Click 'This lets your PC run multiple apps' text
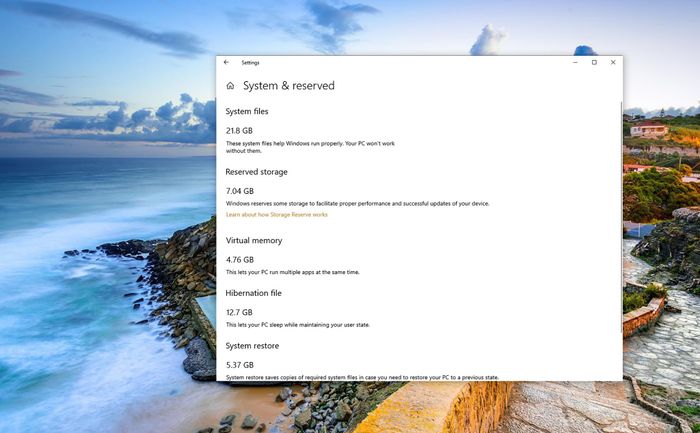This screenshot has width=700, height=433. click(292, 272)
